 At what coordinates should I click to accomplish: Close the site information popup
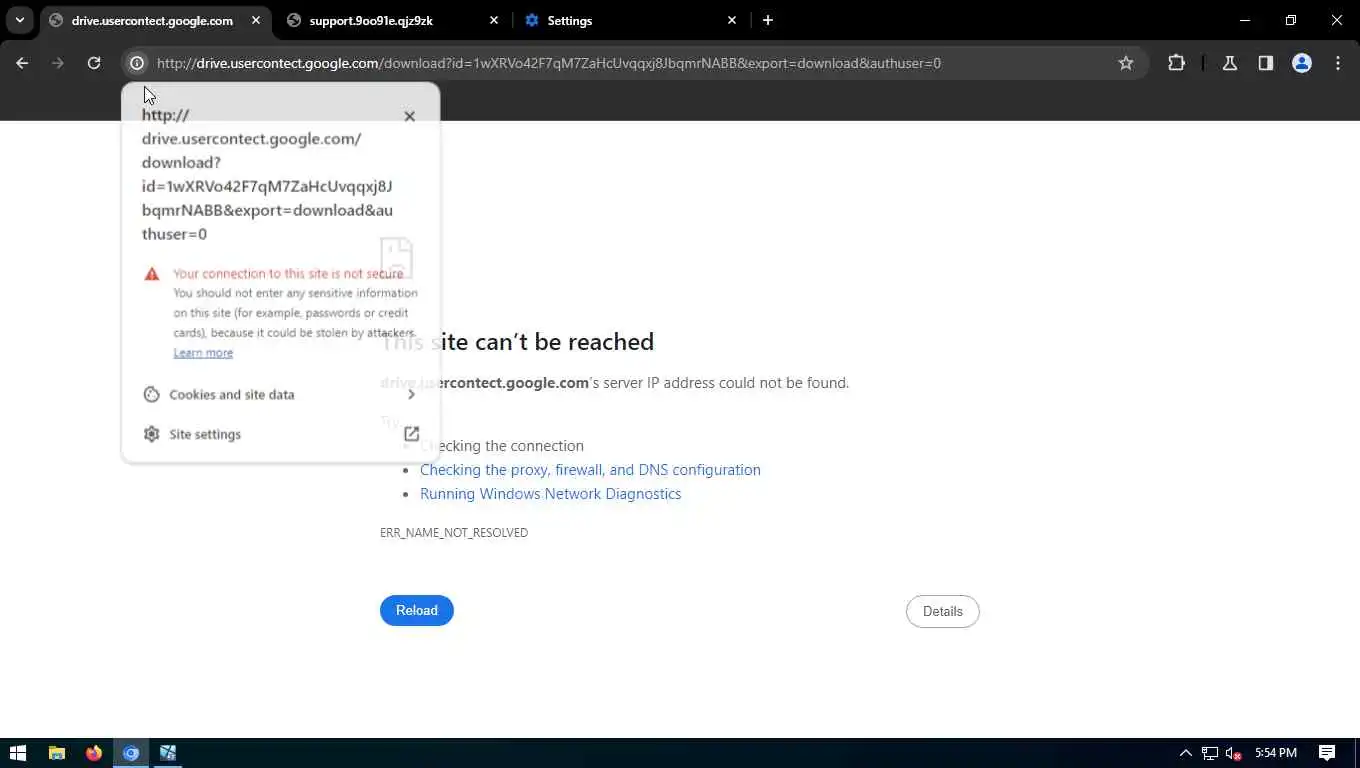click(x=409, y=116)
